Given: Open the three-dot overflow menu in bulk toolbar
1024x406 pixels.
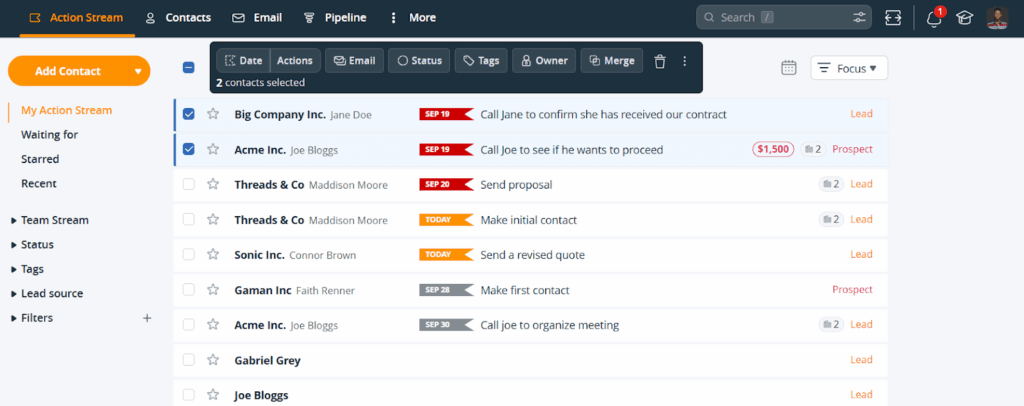Looking at the screenshot, I should (x=685, y=61).
